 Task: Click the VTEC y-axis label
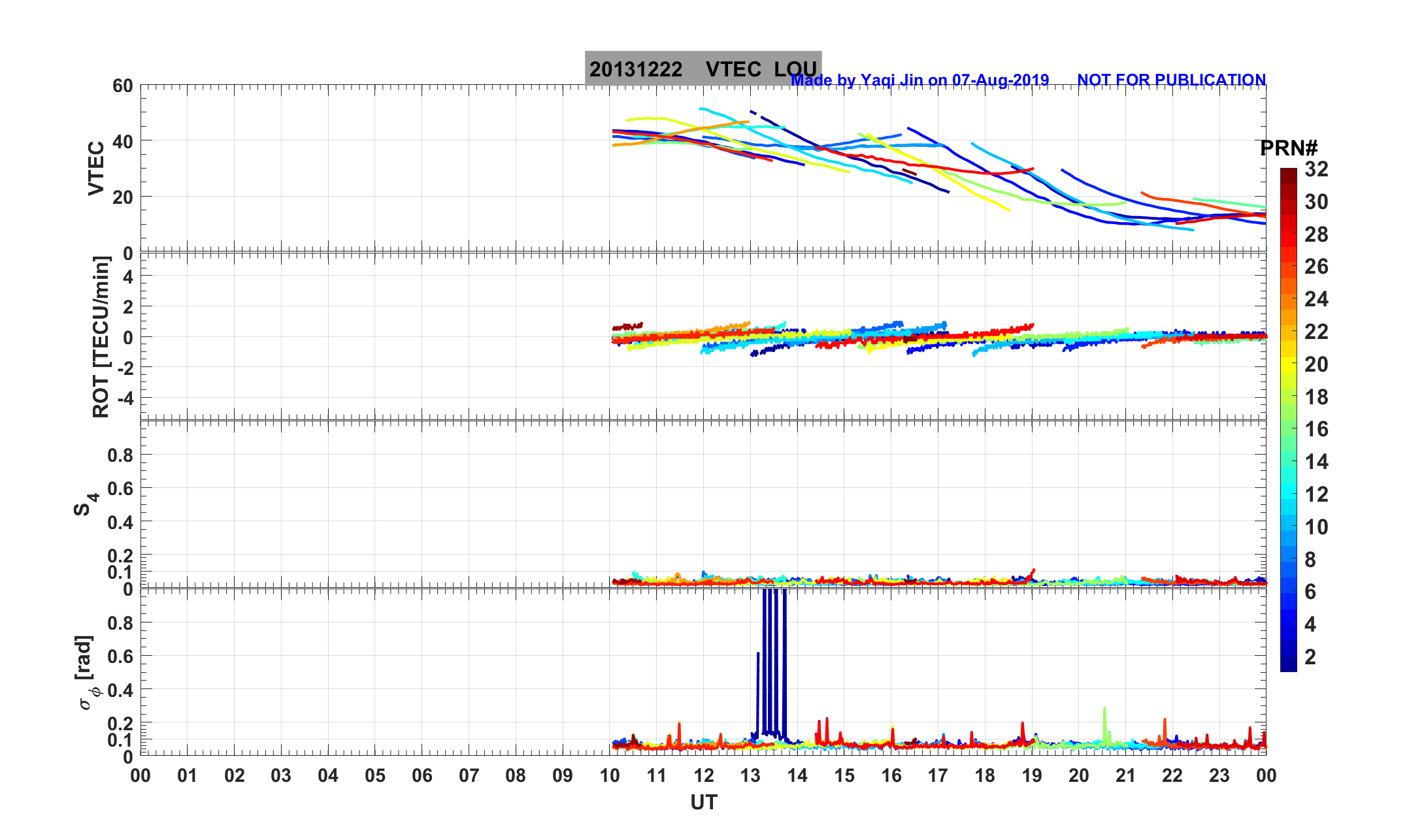tap(96, 169)
